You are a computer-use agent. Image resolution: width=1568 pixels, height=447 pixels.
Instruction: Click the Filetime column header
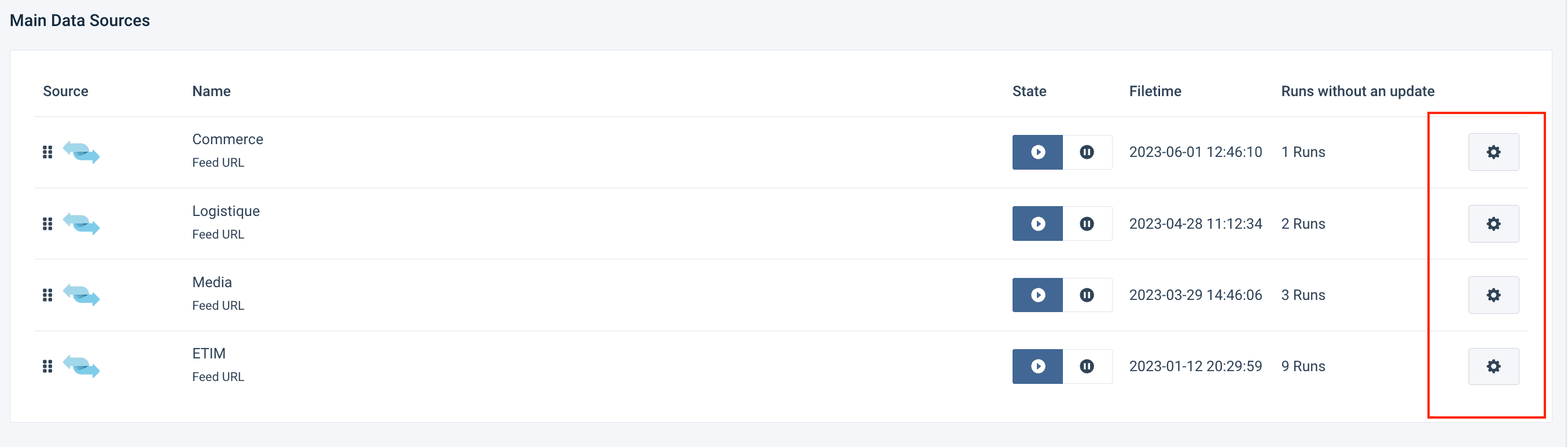pos(1155,91)
